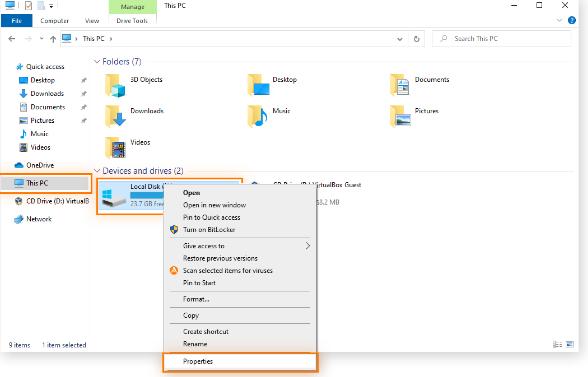Click the '1 item selected' status text

(x=64, y=345)
